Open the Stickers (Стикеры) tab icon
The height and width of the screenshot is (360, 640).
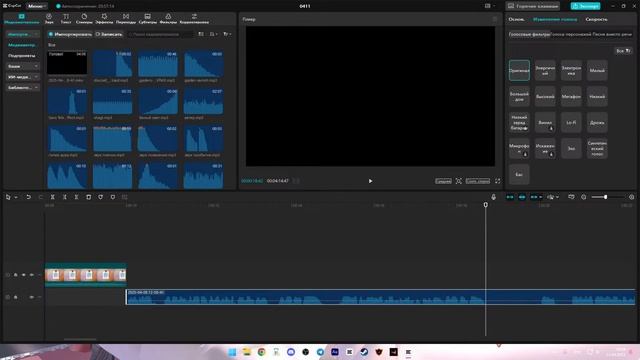coord(84,16)
